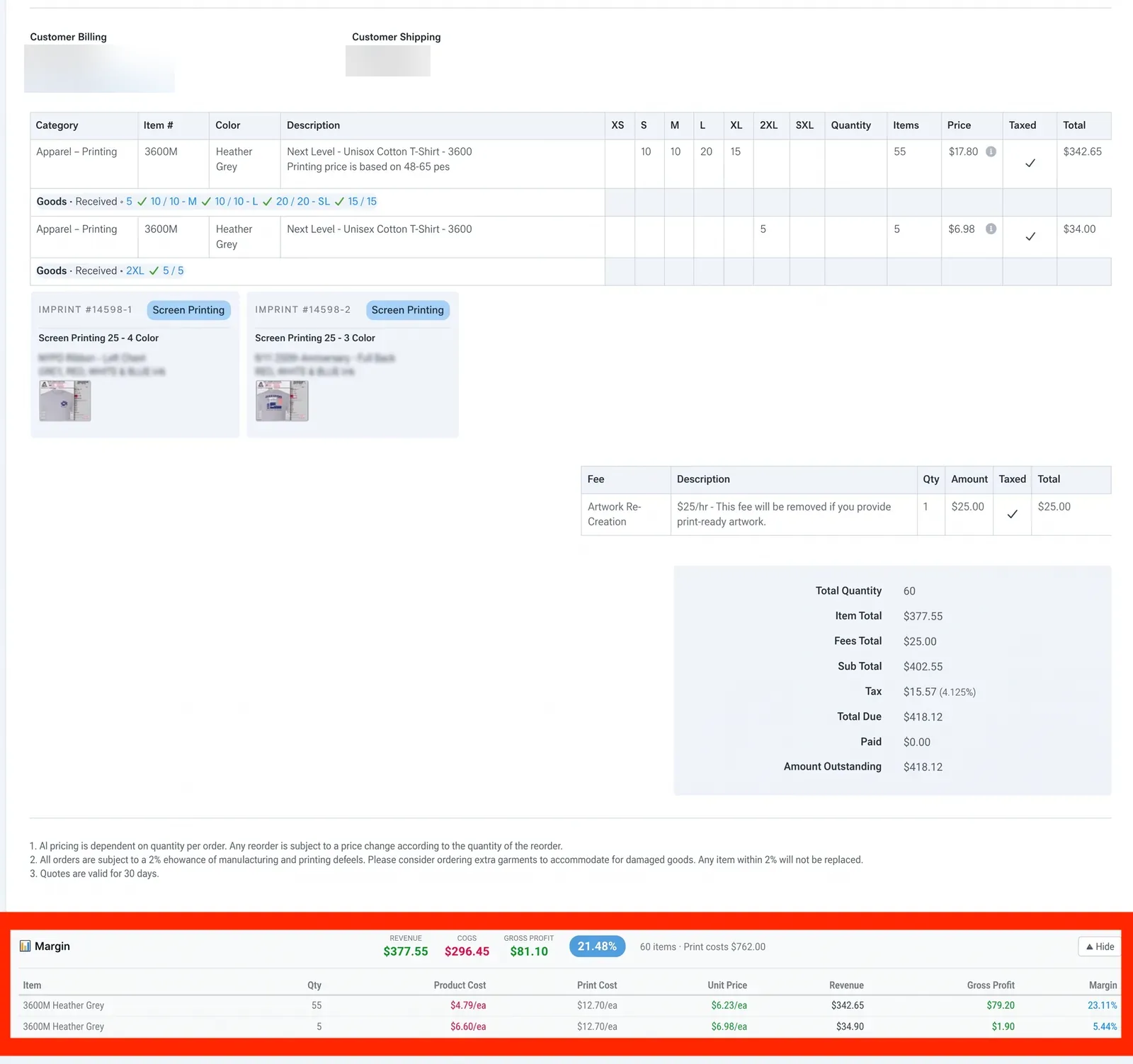
Task: Collapse the Margin panel with the Hide button
Action: click(x=1100, y=946)
